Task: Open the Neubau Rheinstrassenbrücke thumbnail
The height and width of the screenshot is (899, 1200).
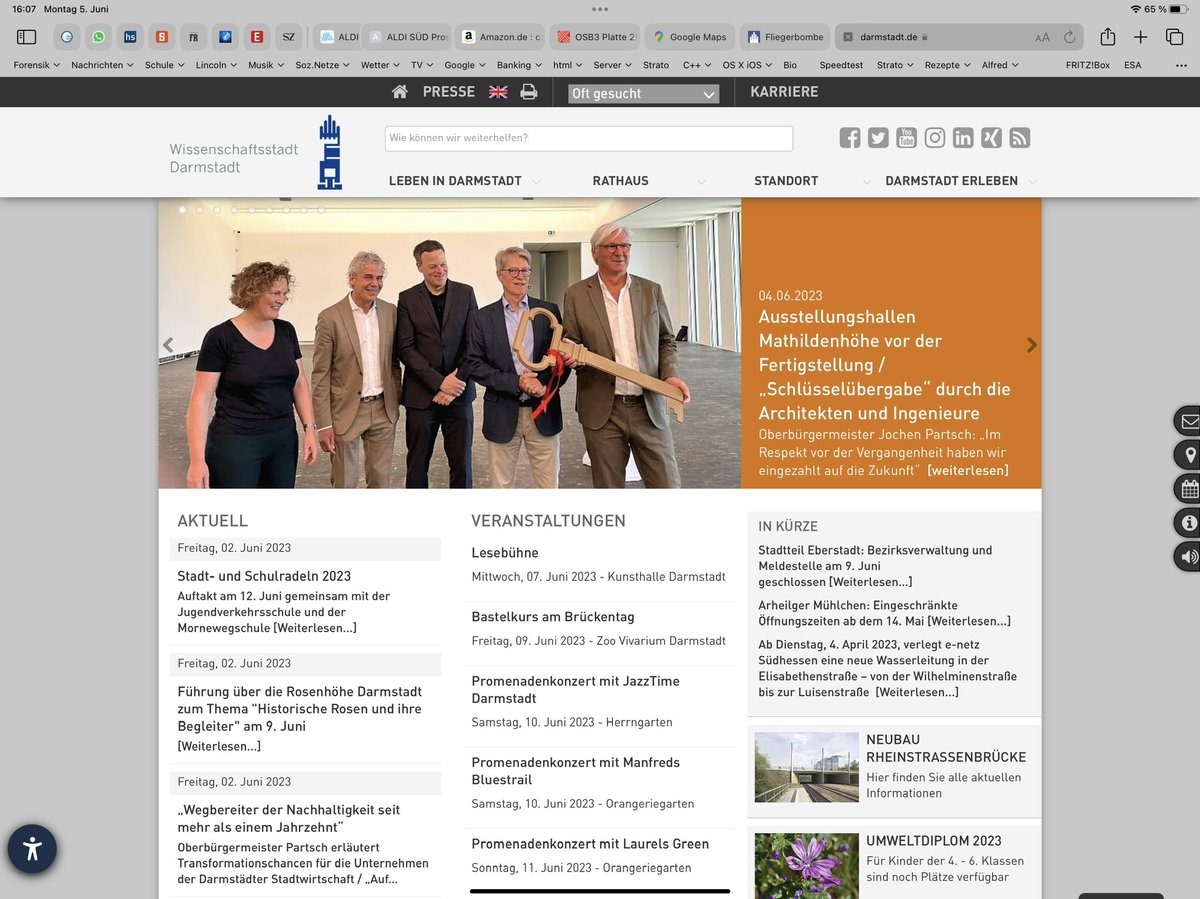Action: 806,767
